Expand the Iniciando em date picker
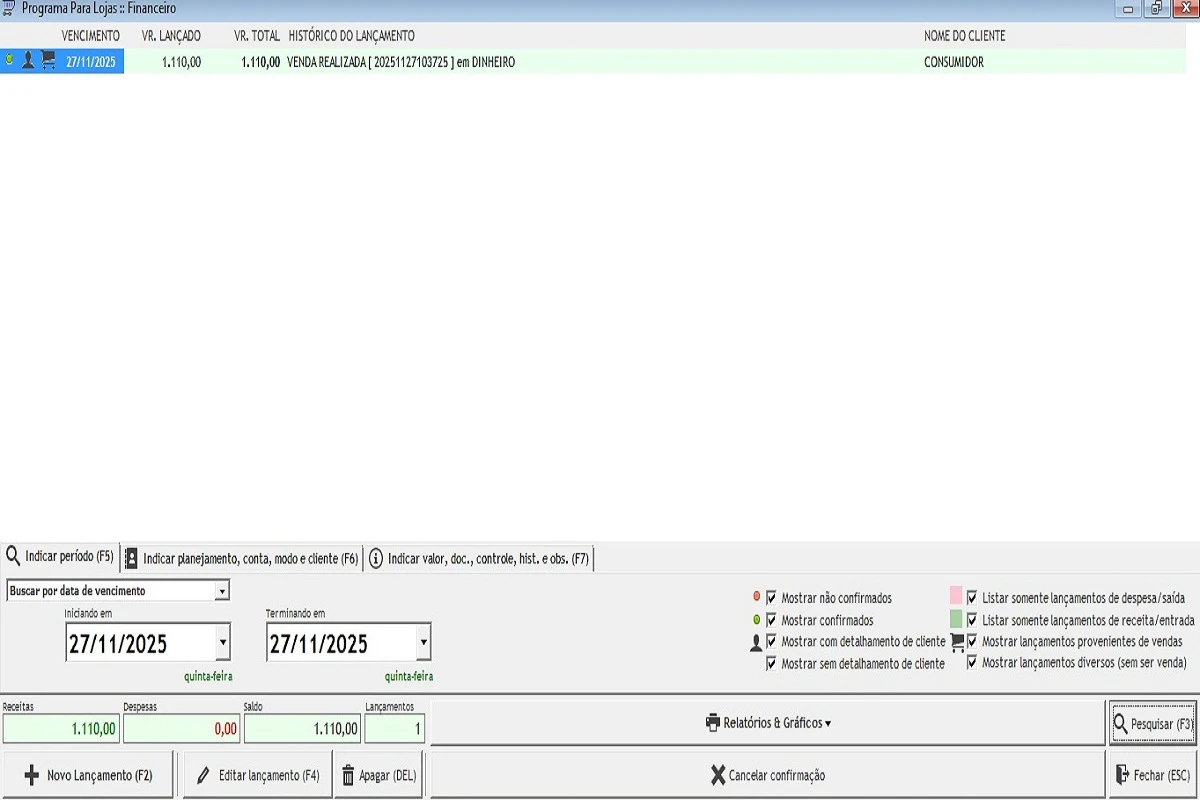 (x=222, y=642)
